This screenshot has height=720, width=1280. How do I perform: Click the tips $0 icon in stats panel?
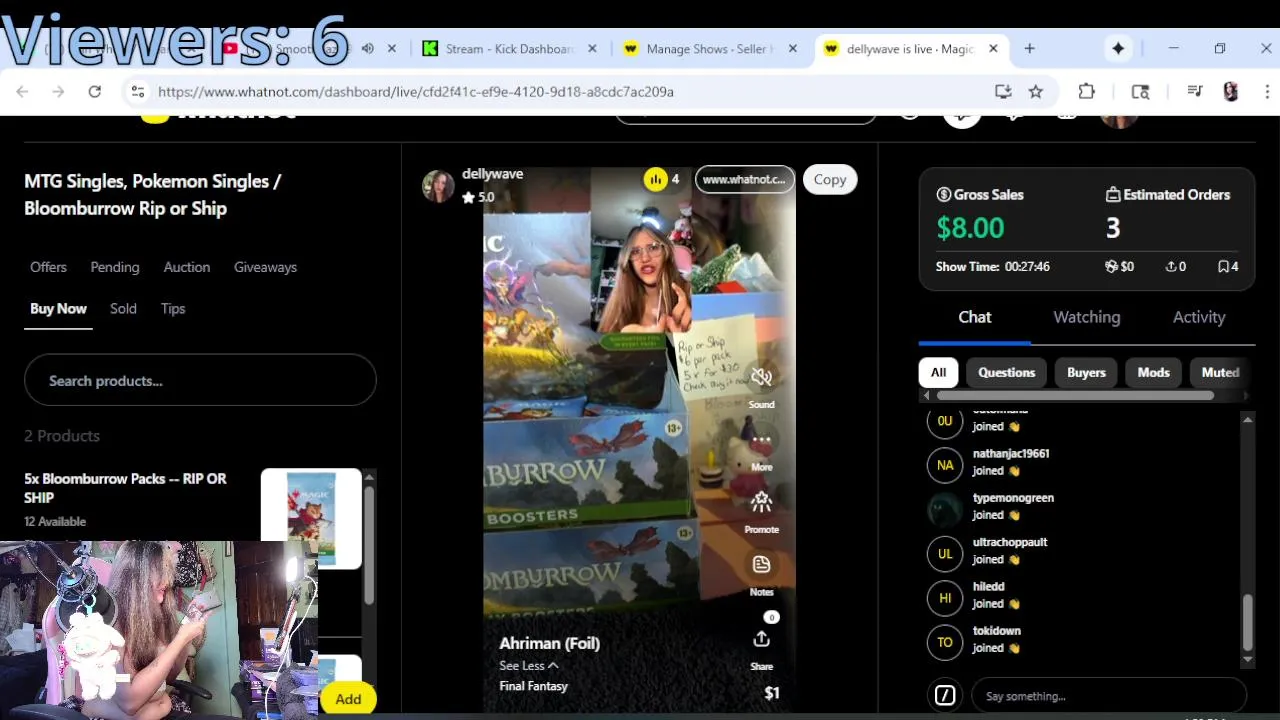click(1110, 267)
